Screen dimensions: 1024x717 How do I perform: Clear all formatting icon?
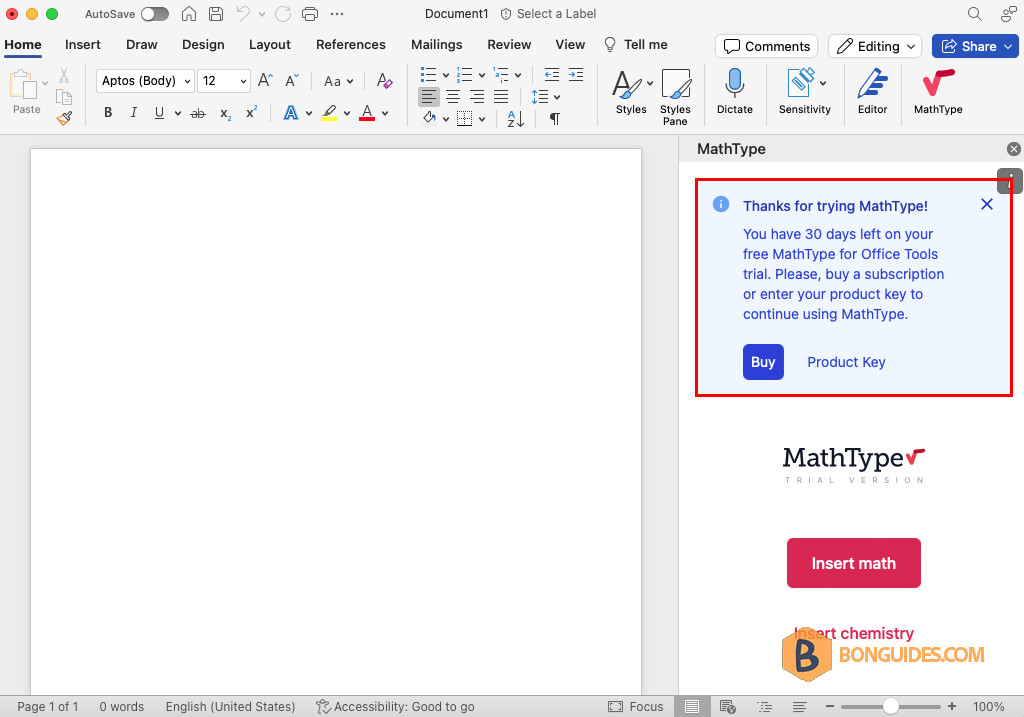[384, 80]
